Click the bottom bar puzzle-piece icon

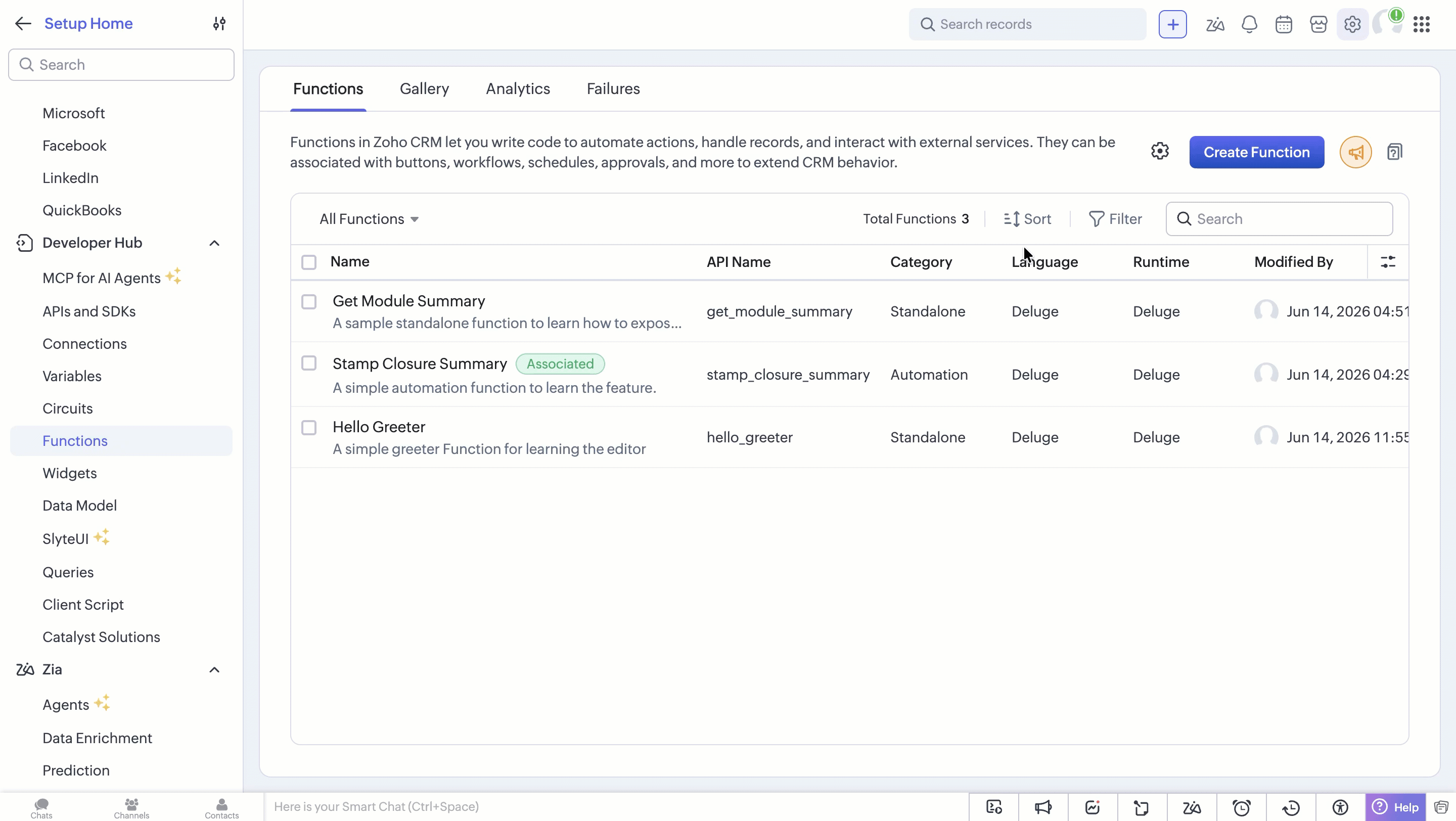(1142, 807)
